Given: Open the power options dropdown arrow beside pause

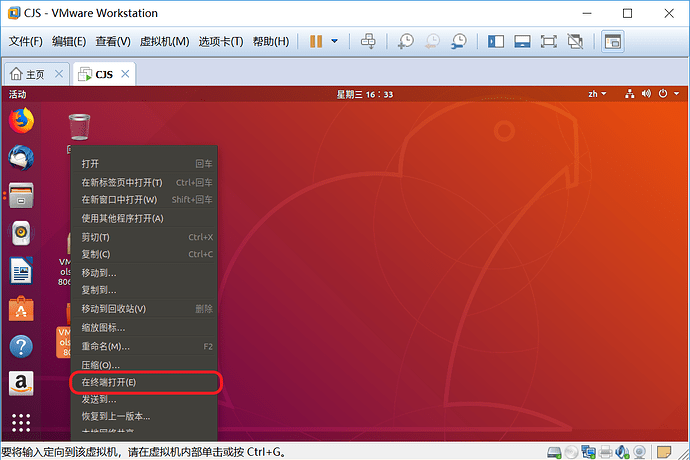Looking at the screenshot, I should [334, 41].
